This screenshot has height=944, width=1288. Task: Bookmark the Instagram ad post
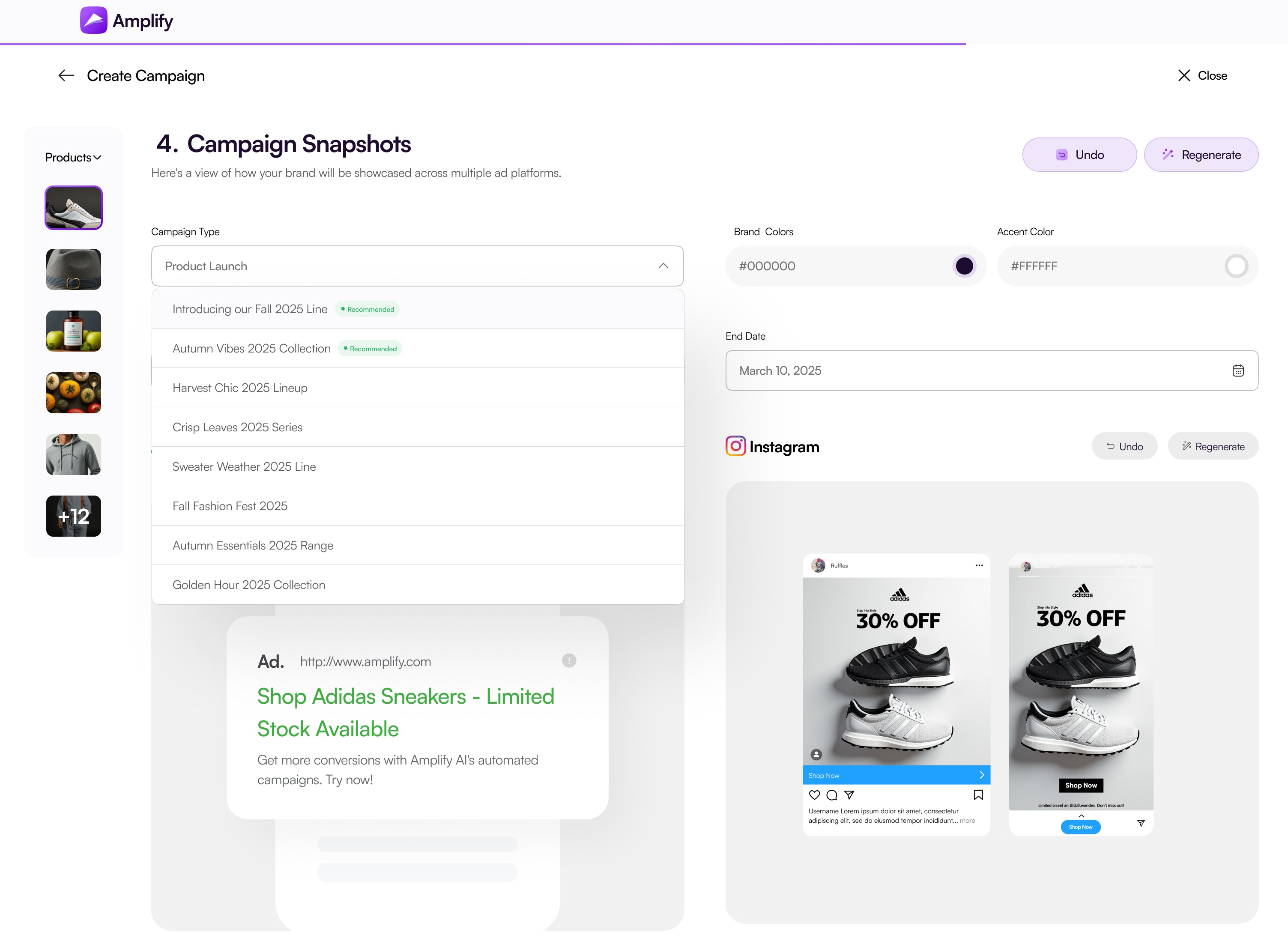coord(978,794)
